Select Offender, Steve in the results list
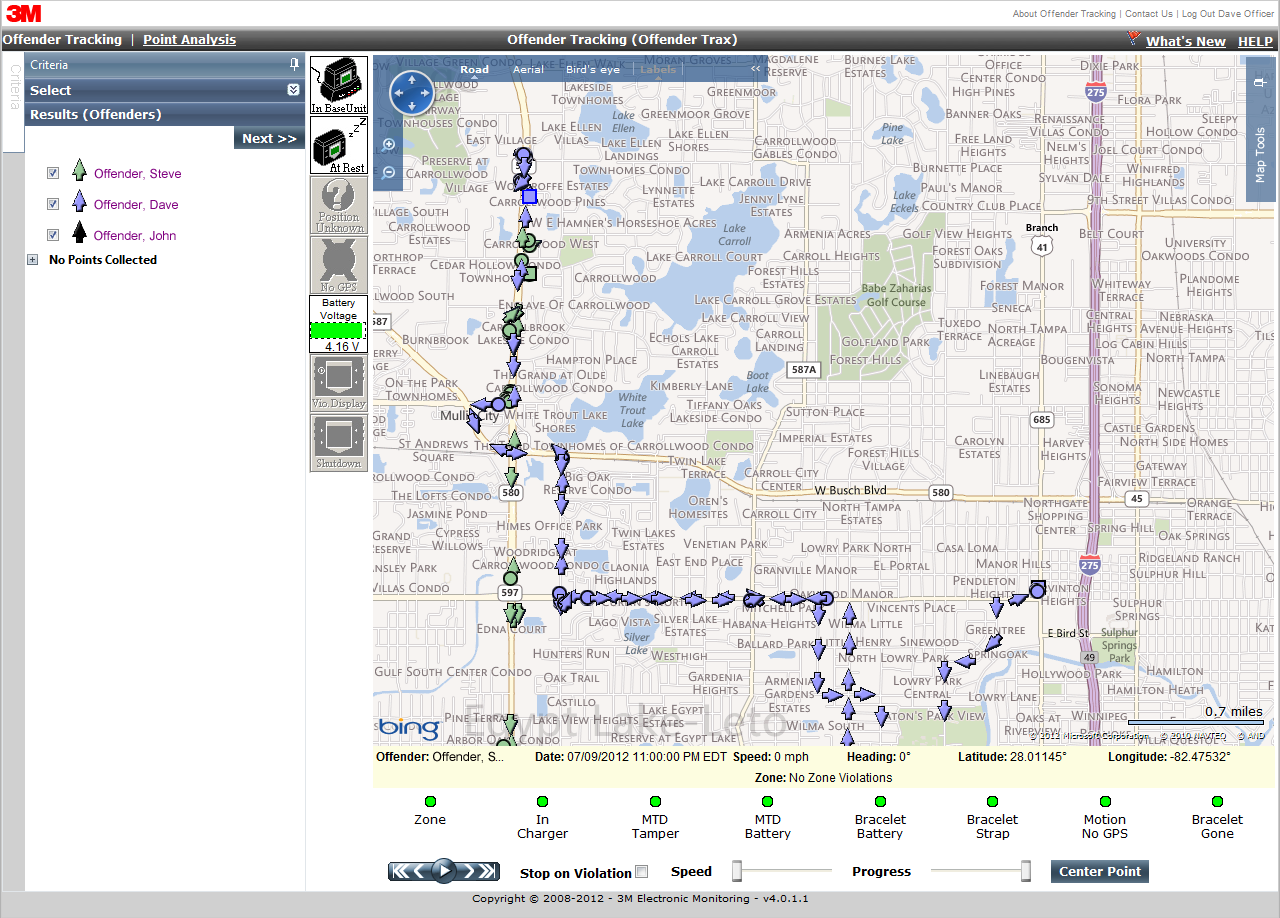The width and height of the screenshot is (1280, 918). (138, 174)
